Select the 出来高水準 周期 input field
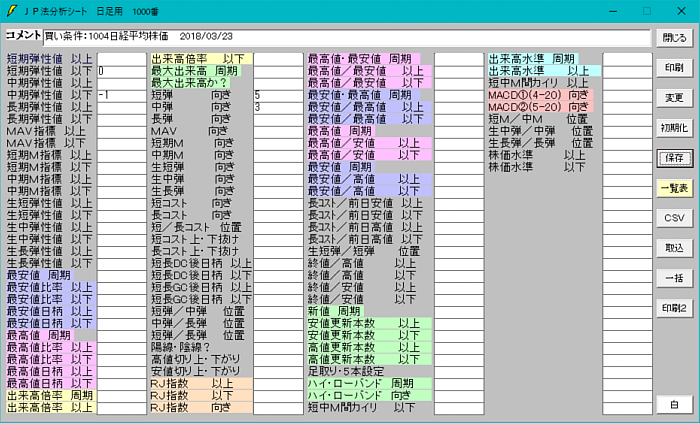This screenshot has height=423, width=700. 627,59
